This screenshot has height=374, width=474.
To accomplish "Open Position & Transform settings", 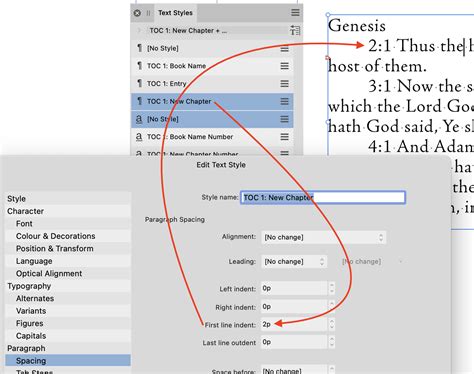I will coord(68,249).
